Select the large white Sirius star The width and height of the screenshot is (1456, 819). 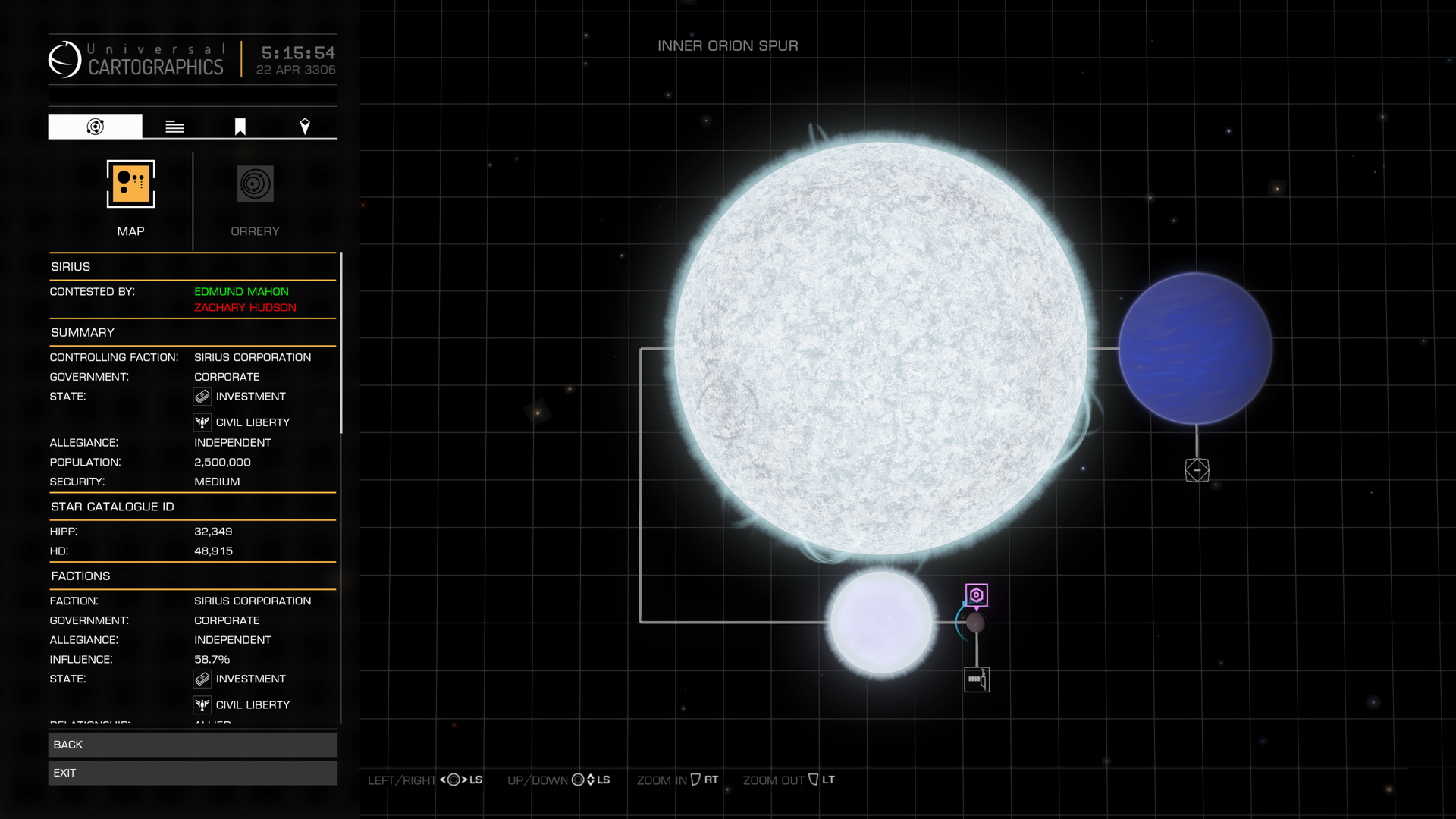click(880, 349)
